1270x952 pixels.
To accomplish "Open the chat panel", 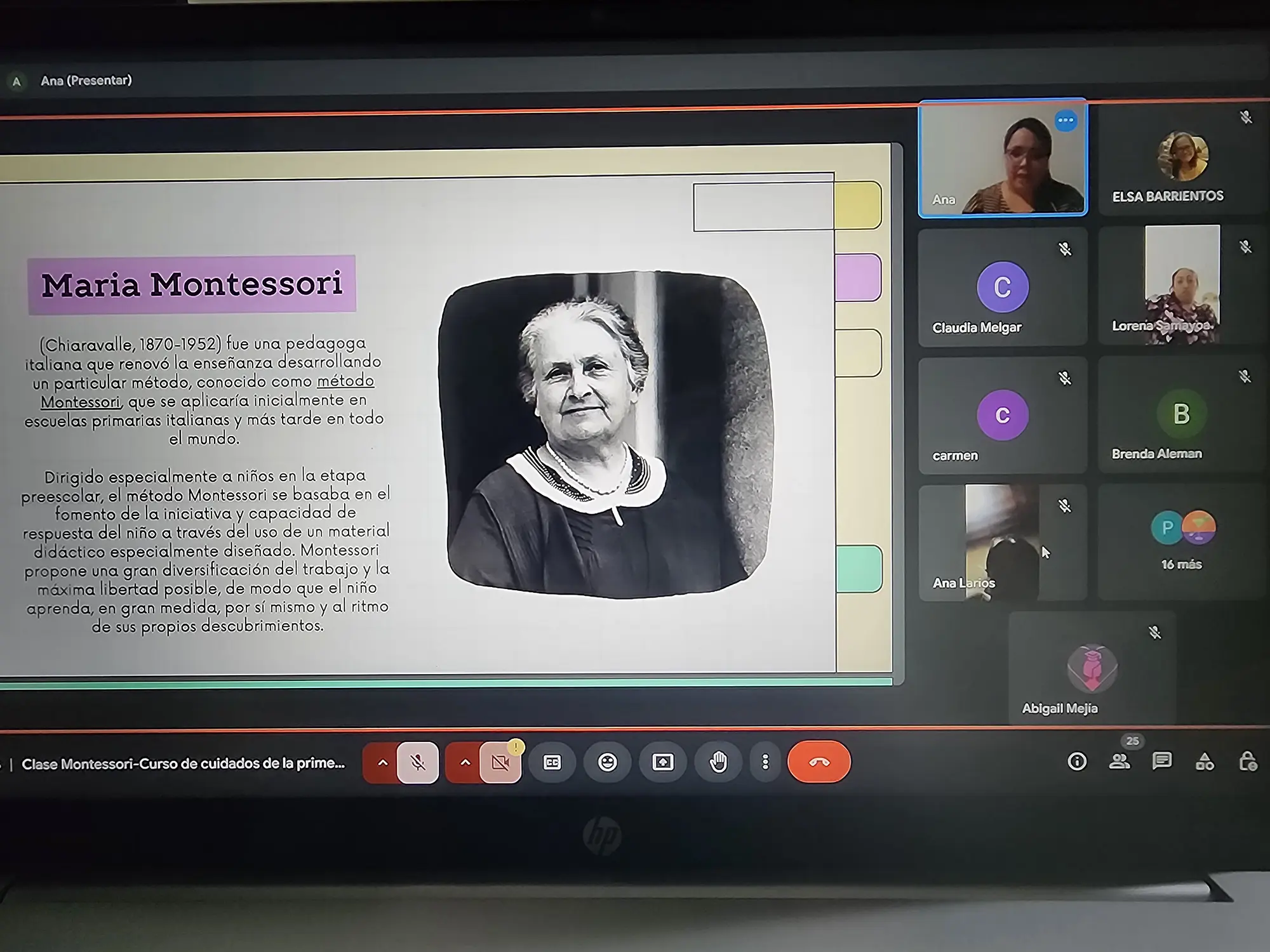I will [x=1162, y=762].
